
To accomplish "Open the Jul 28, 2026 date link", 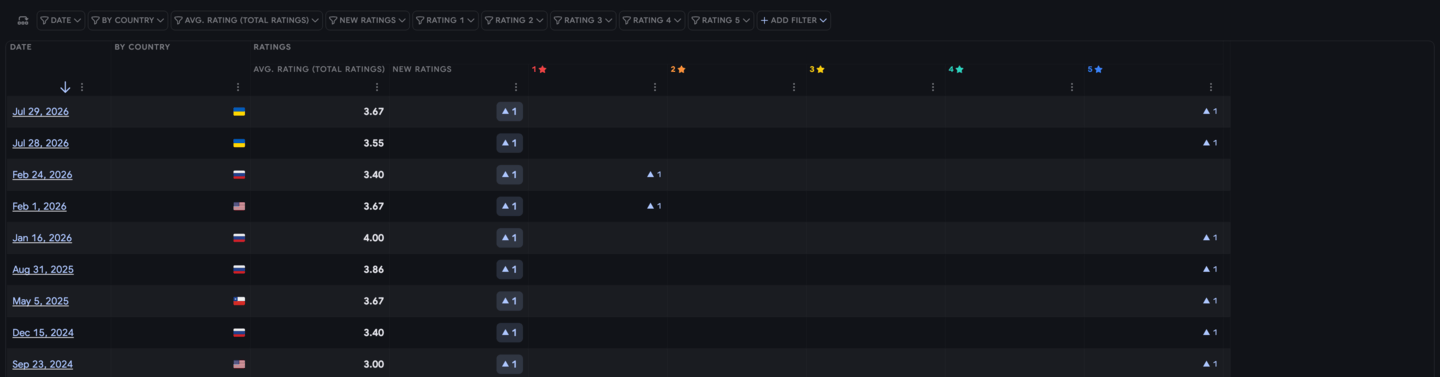I will pos(41,143).
